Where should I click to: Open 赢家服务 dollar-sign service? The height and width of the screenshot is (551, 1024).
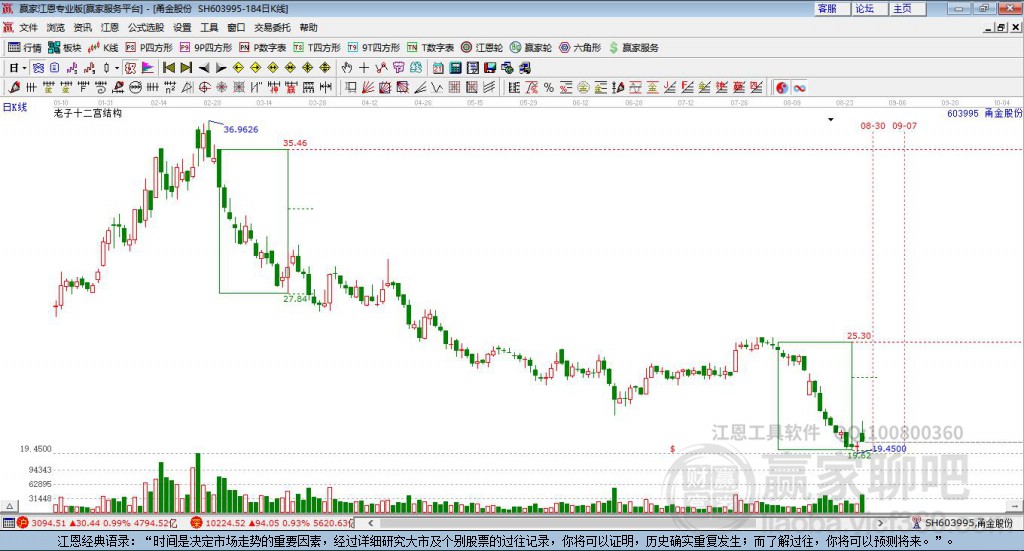[633, 48]
